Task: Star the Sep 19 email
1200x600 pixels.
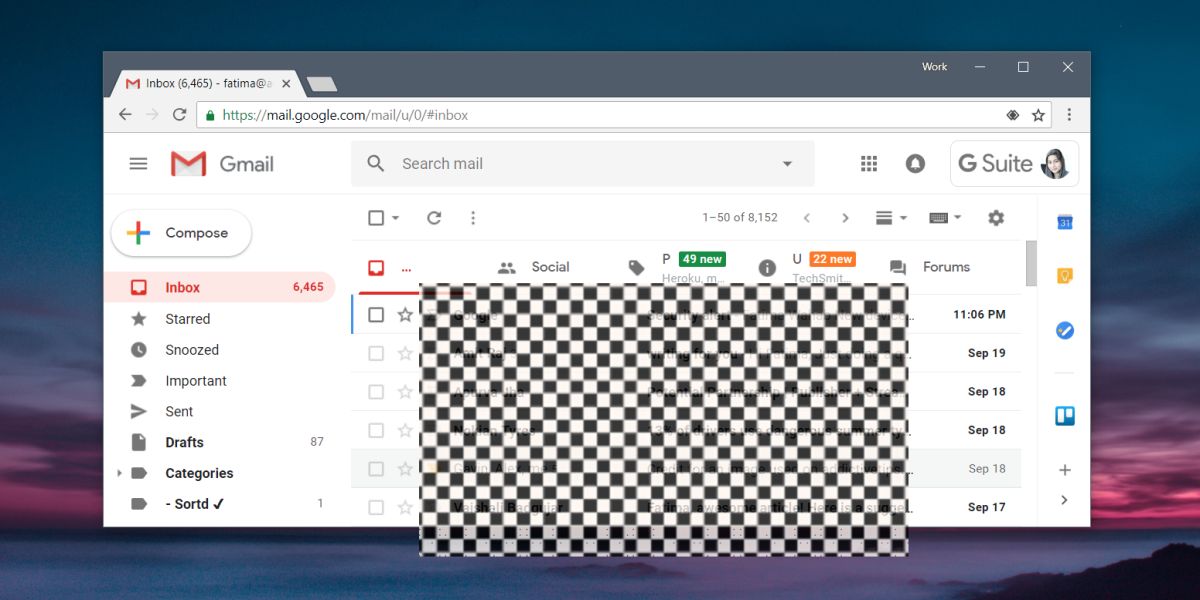Action: click(x=405, y=353)
